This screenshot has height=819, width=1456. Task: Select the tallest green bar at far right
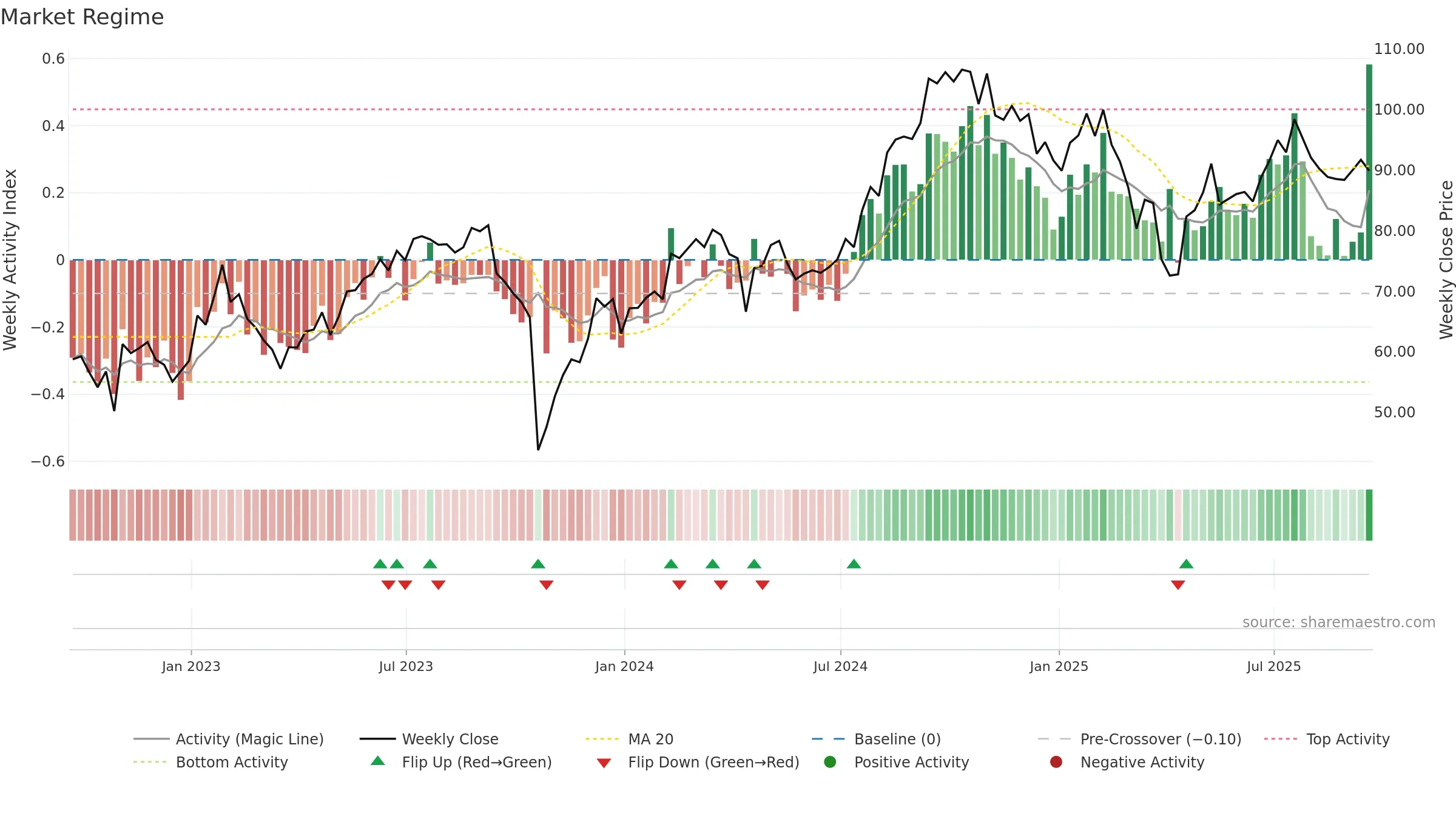point(1369,162)
